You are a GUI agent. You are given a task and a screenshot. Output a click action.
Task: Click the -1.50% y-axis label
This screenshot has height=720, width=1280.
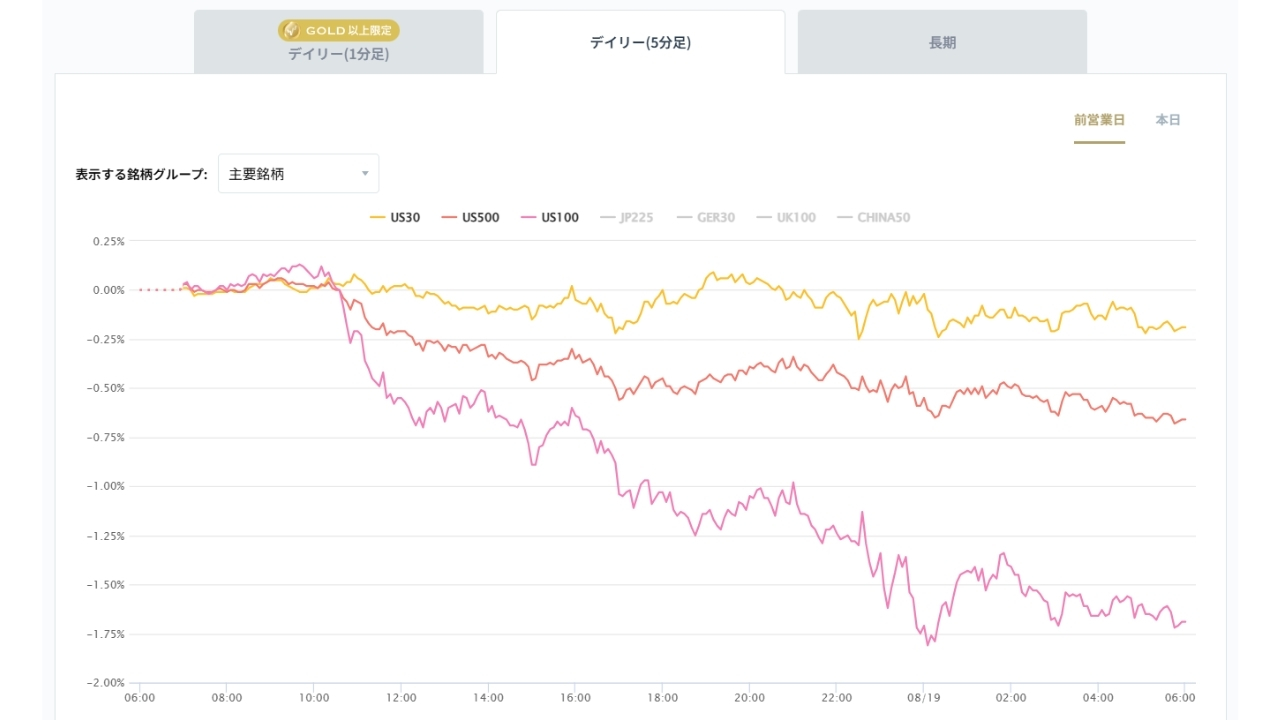tap(106, 585)
